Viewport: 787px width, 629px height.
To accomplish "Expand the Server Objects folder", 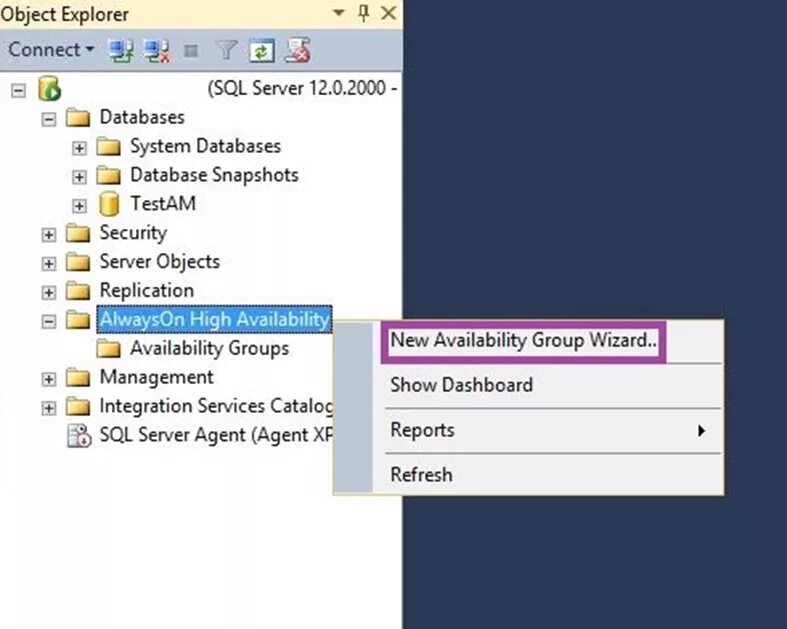I will click(49, 264).
